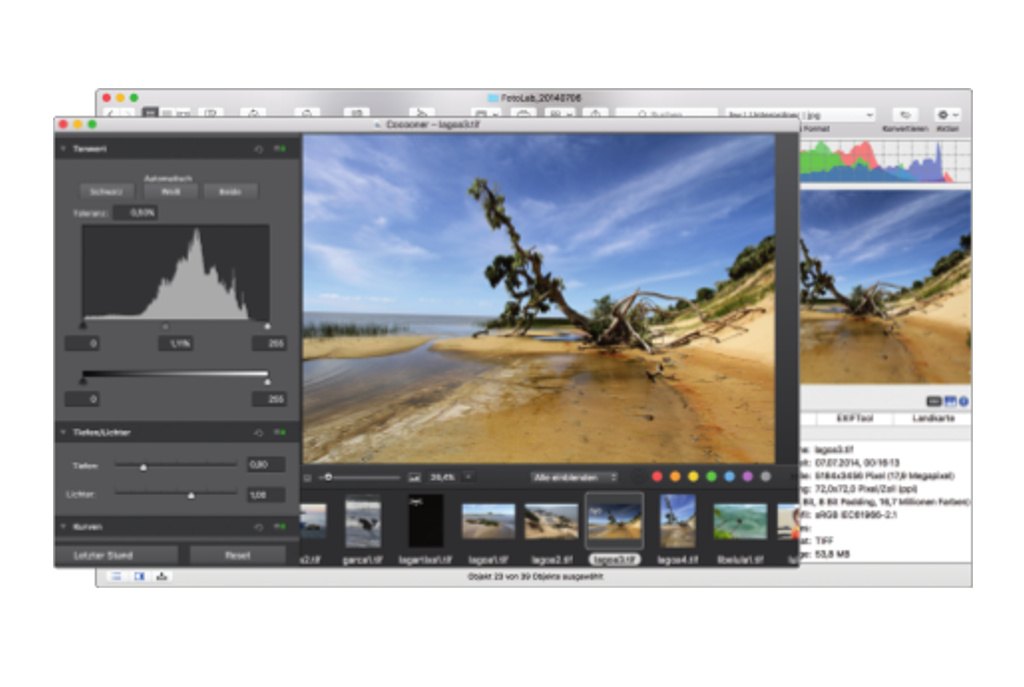
Task: Click the '07.07.2014, 00:18:13' date text
Action: (857, 463)
